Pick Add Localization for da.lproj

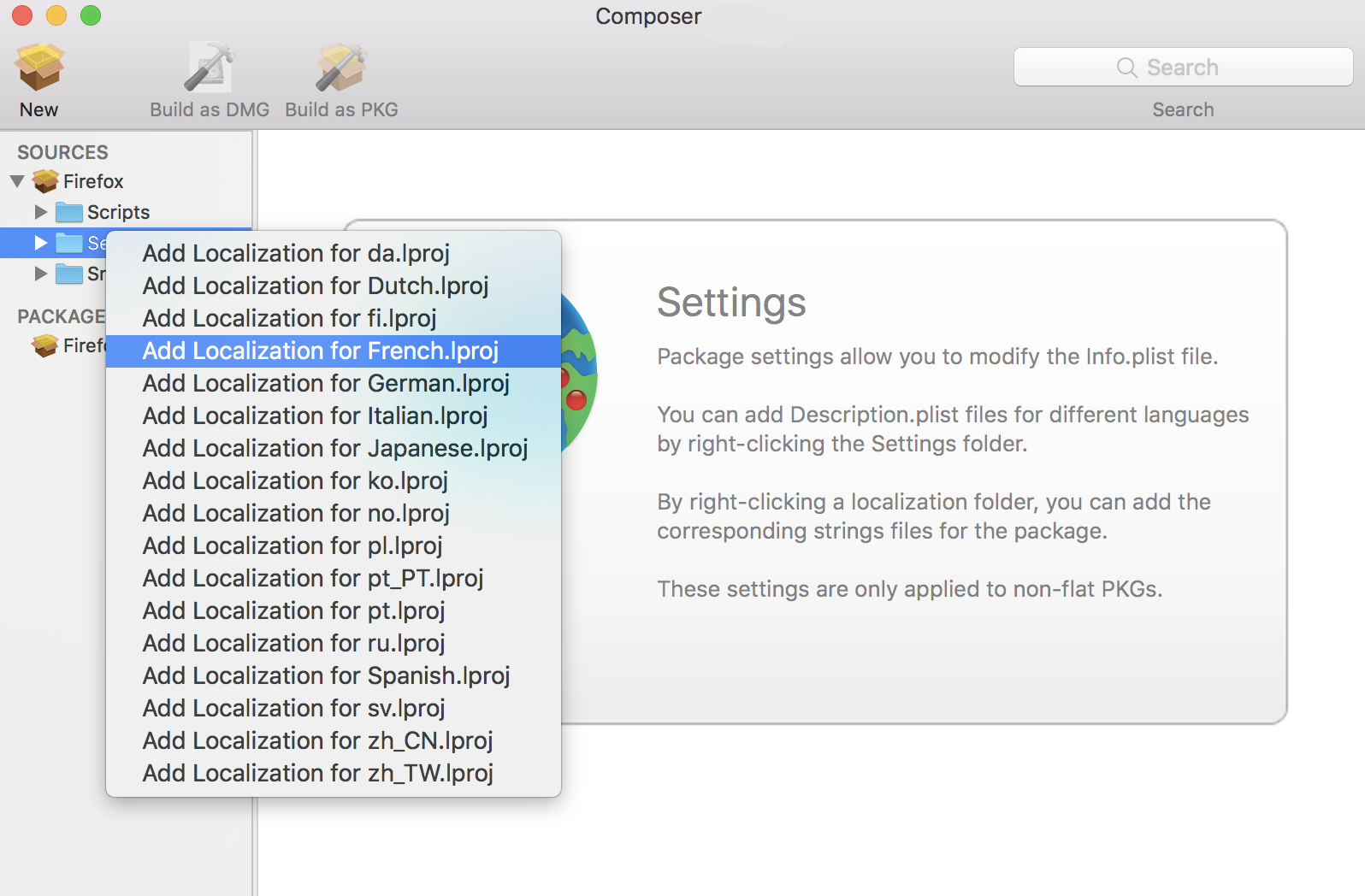296,253
